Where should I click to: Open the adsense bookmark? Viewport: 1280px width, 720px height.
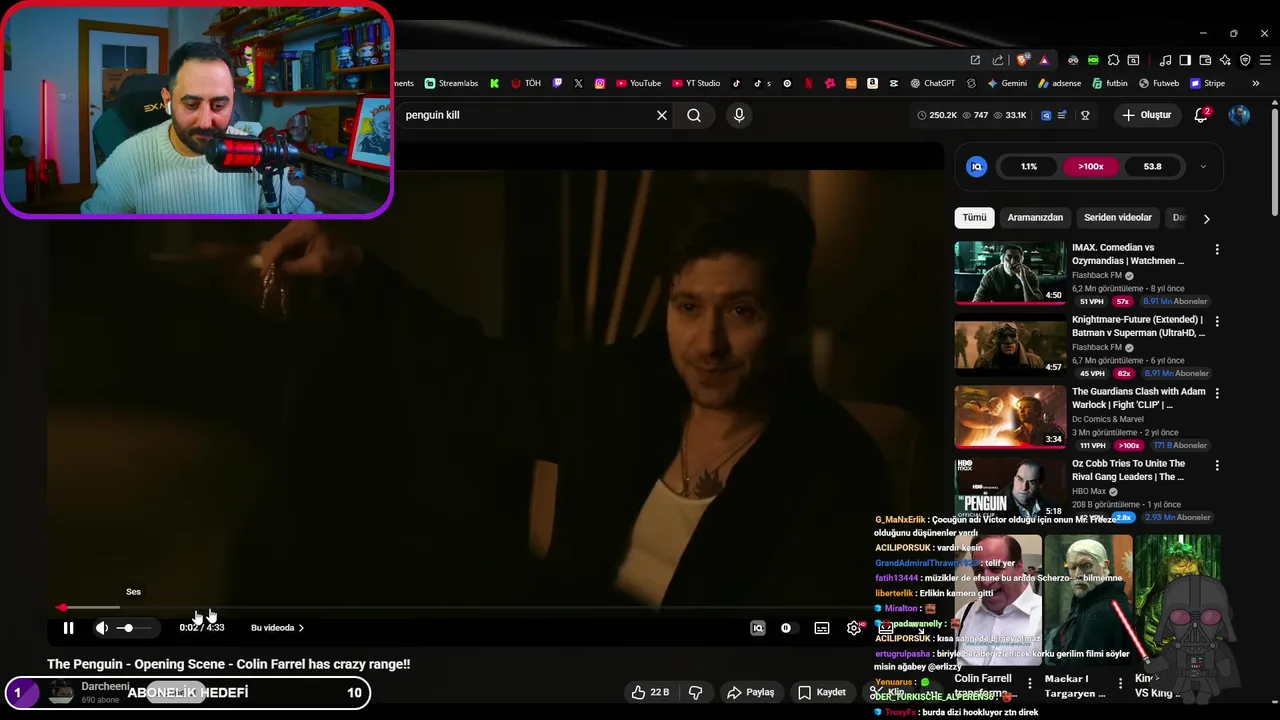pos(1059,83)
